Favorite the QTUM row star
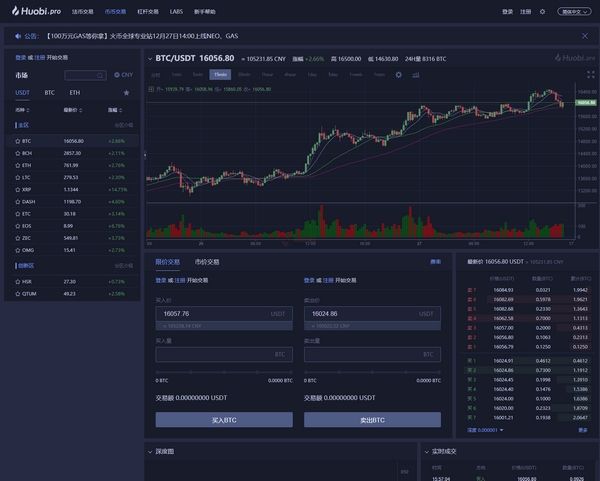600x481 pixels. pos(18,294)
